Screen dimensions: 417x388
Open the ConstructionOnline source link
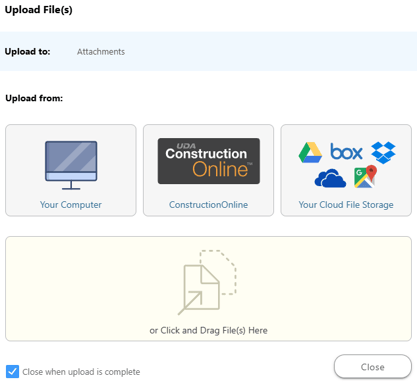point(208,205)
